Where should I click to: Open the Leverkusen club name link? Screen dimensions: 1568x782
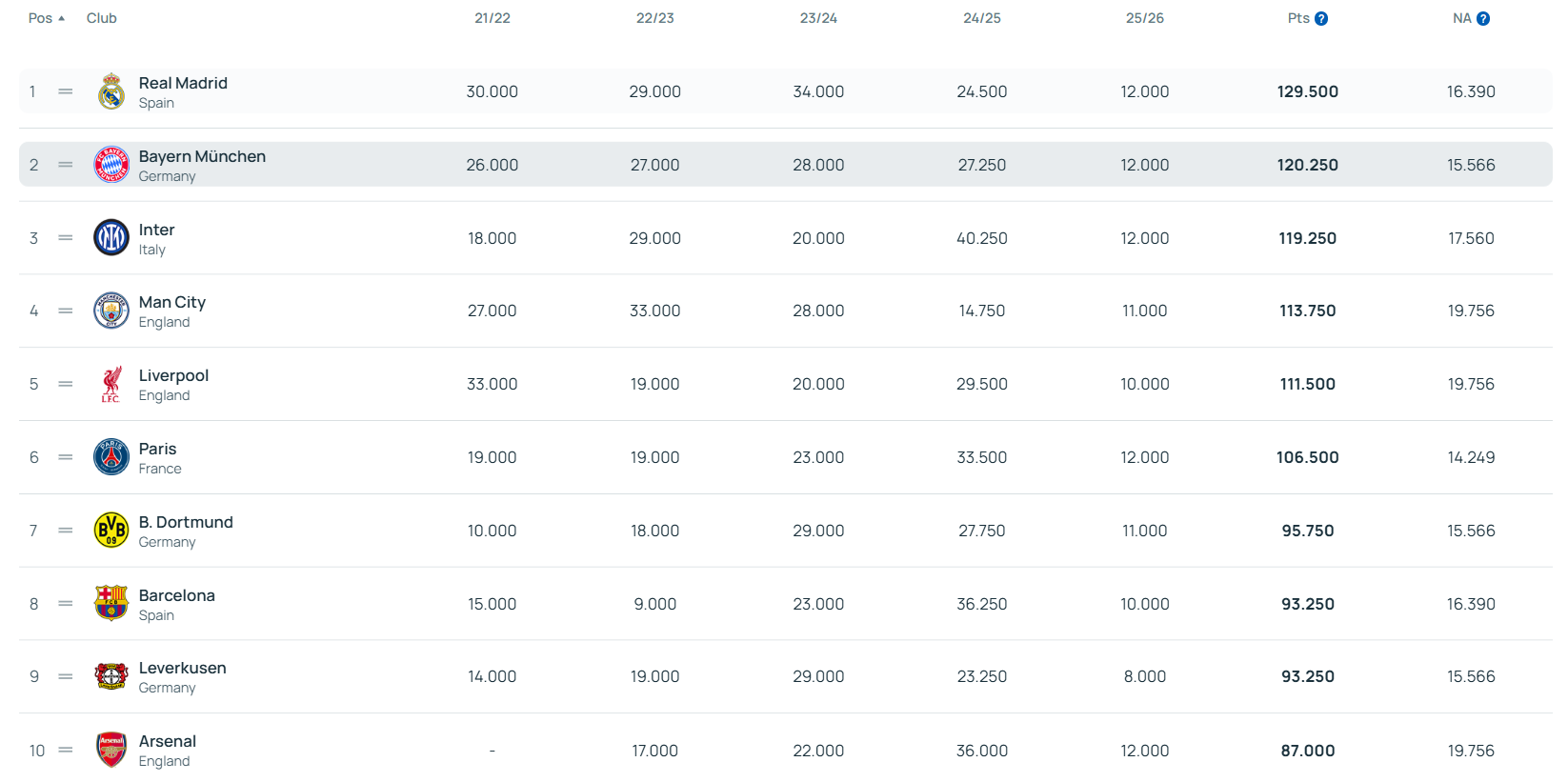[x=183, y=668]
